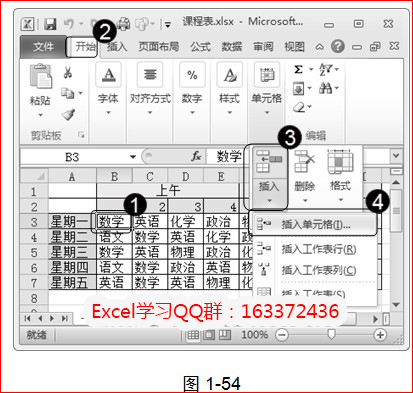Click the Clear eraser icon
The width and height of the screenshot is (413, 393).
[299, 107]
